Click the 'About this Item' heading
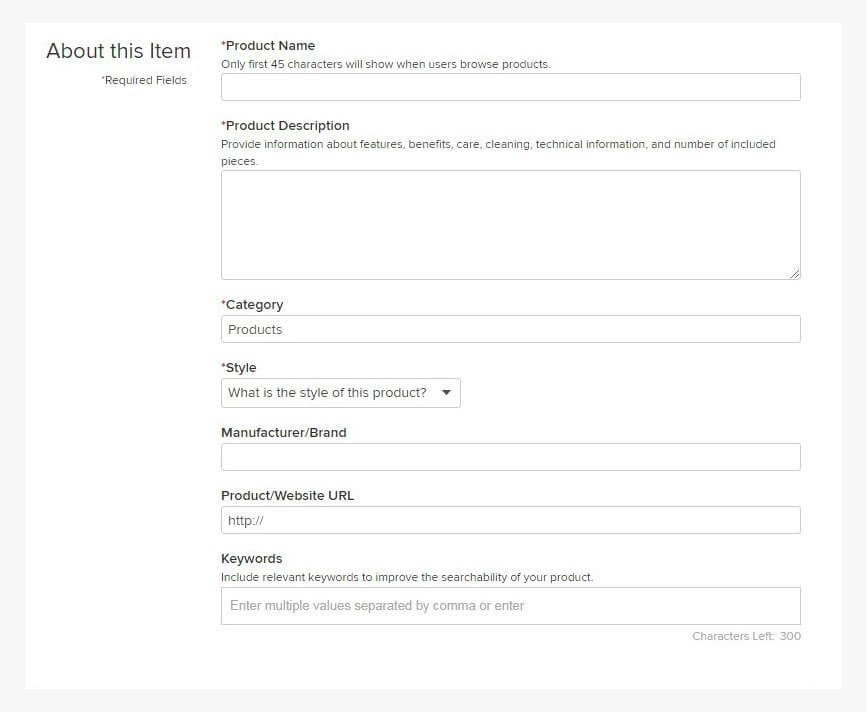This screenshot has height=712, width=867. click(118, 51)
